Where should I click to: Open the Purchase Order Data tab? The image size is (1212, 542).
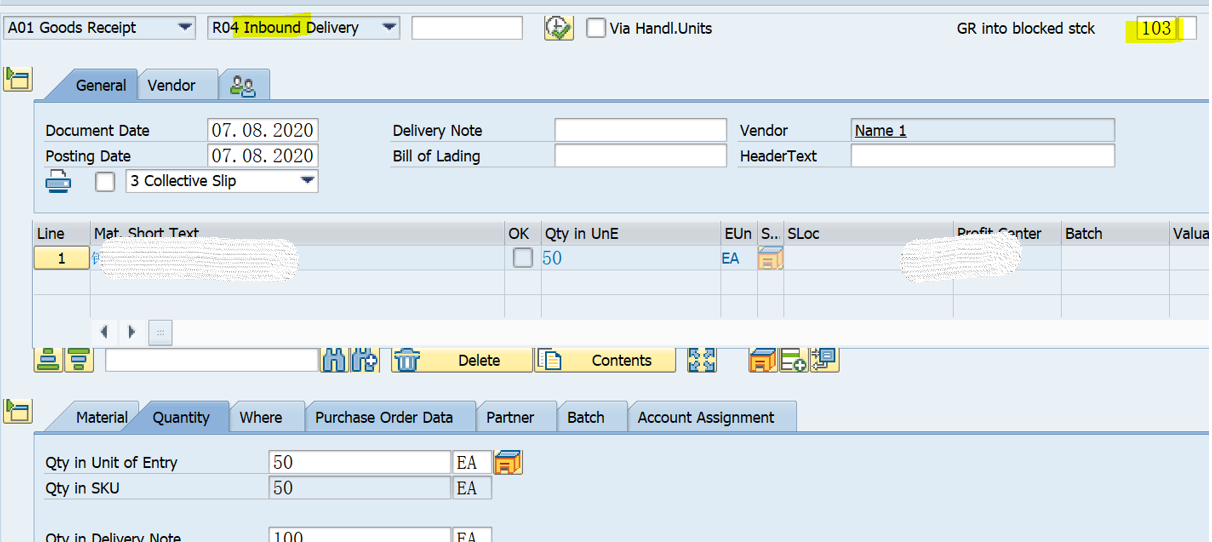(384, 417)
